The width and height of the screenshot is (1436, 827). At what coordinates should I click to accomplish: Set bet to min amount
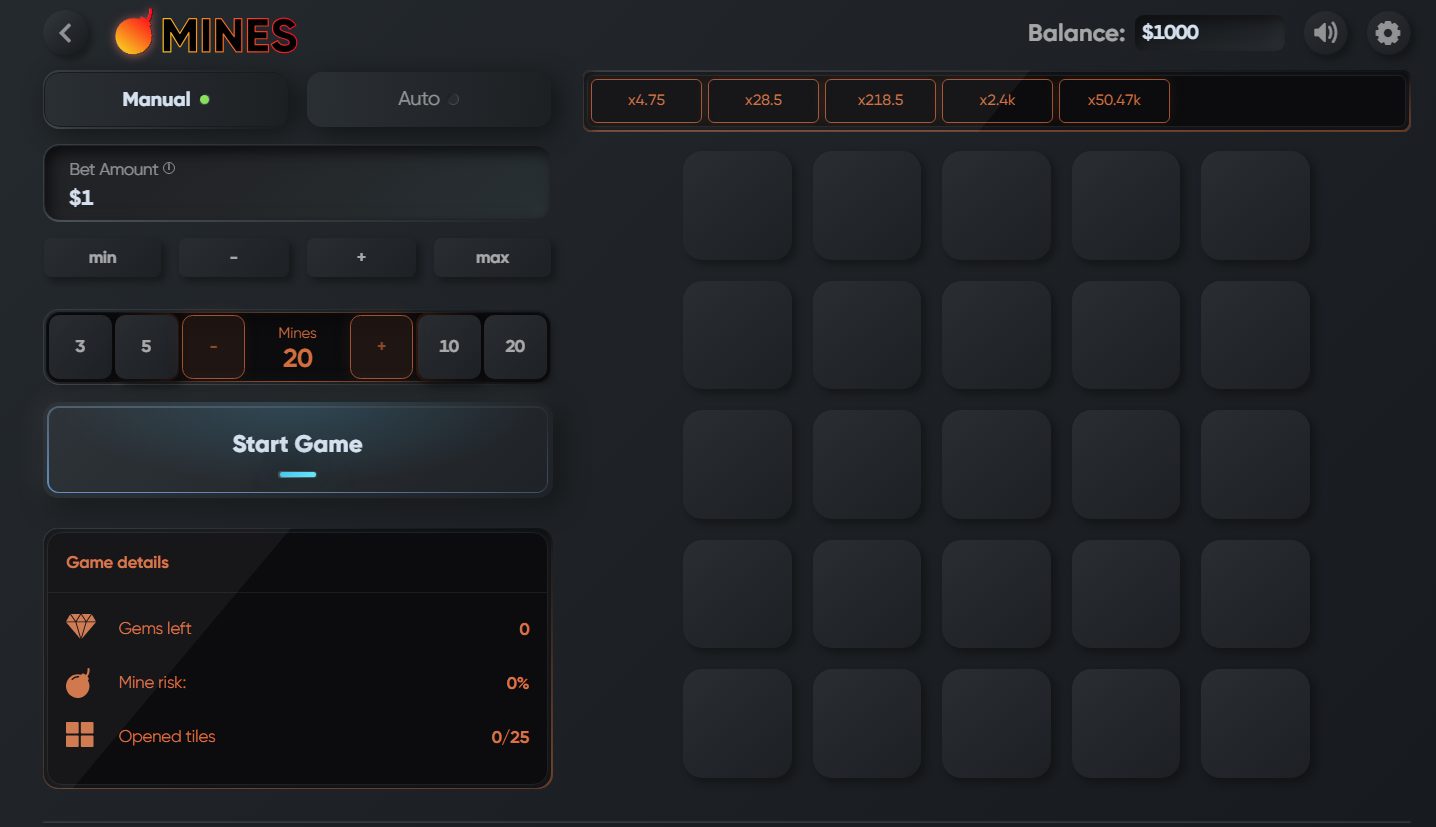click(x=102, y=257)
